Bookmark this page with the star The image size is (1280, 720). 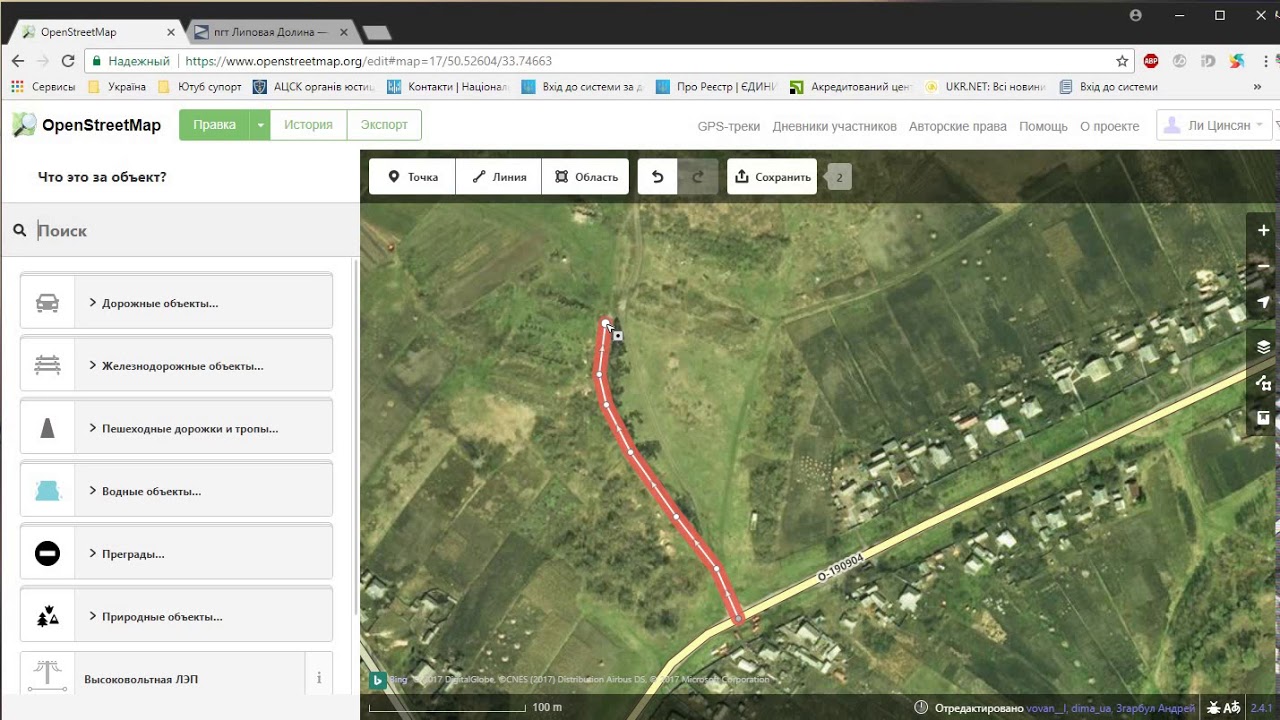(x=1123, y=61)
